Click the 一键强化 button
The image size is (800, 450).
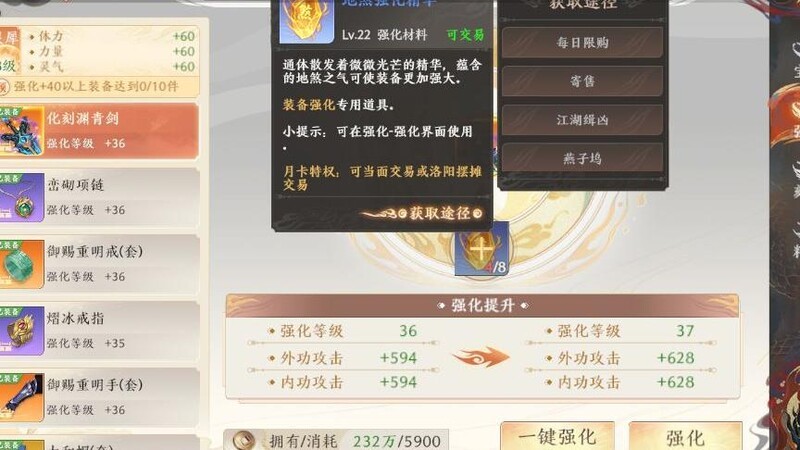[x=557, y=437]
